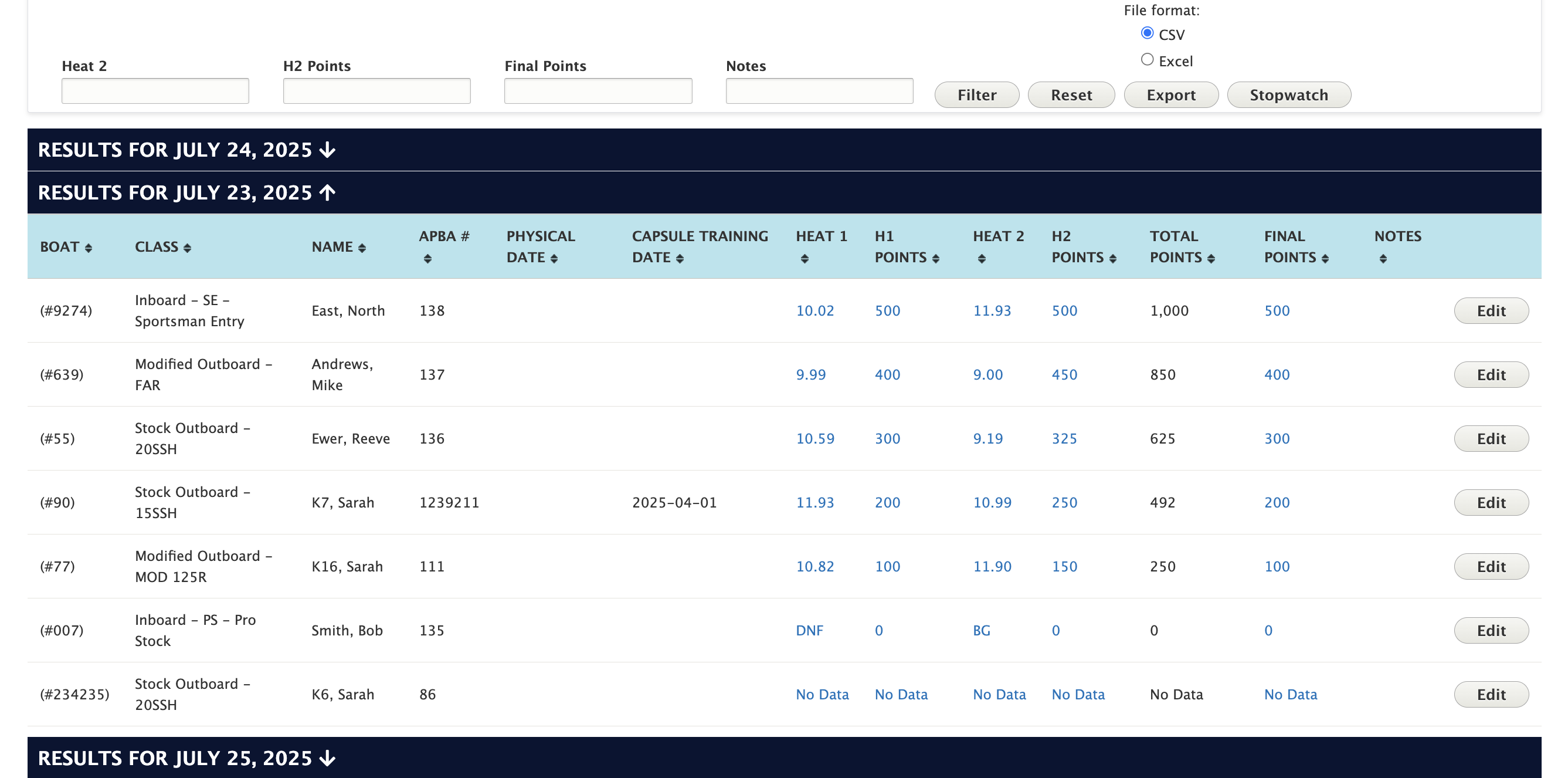The height and width of the screenshot is (778, 1568).
Task: Expand Results for July 24, 2025
Action: (x=186, y=150)
